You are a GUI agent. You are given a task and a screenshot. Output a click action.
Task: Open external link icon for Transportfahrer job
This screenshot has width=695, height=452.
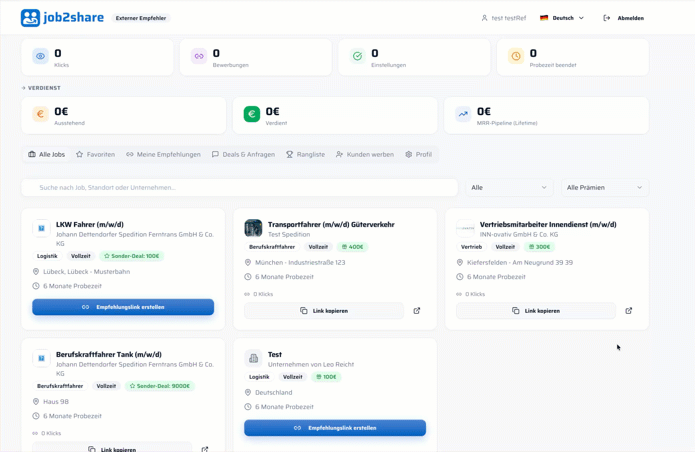(417, 311)
